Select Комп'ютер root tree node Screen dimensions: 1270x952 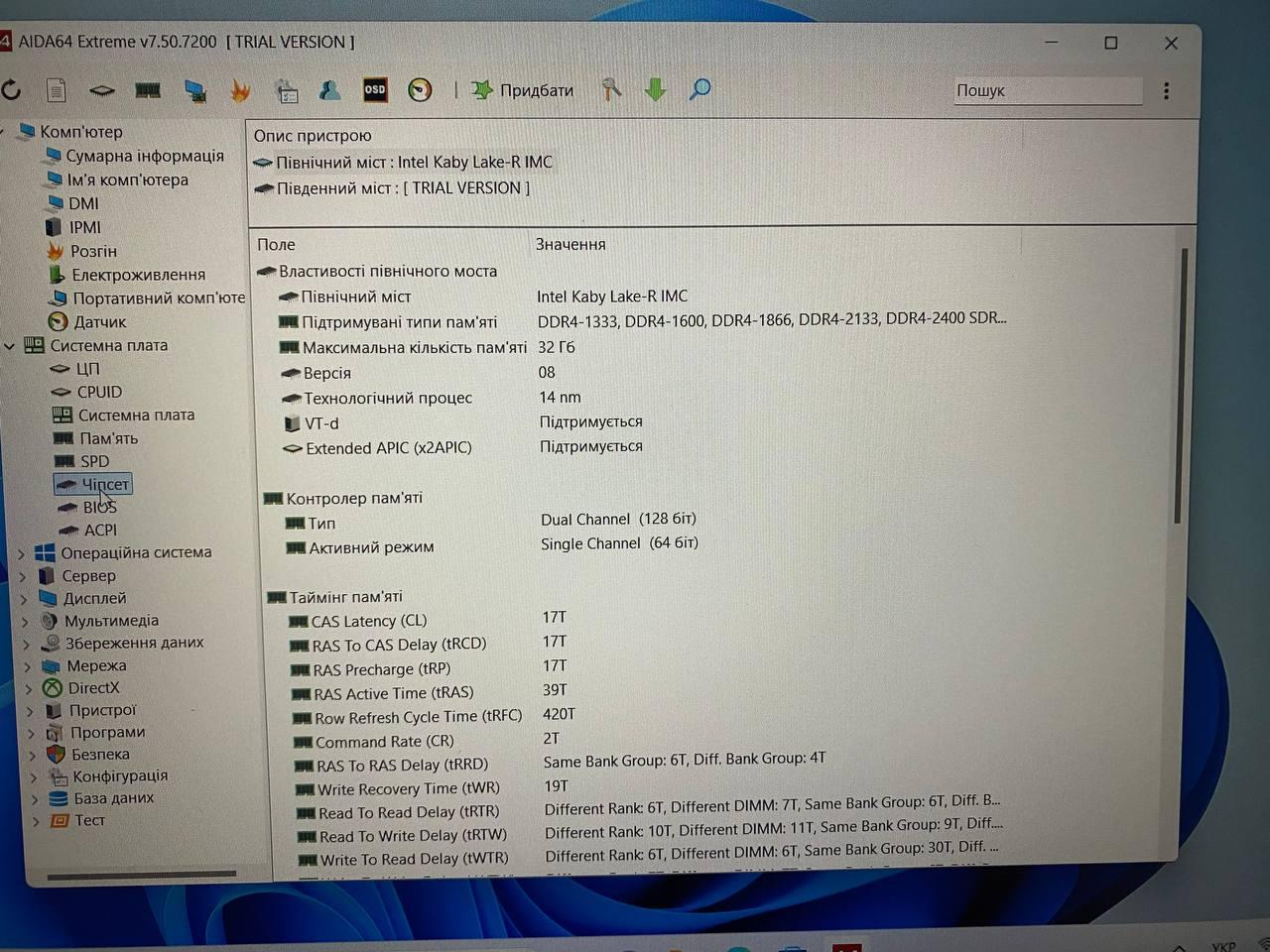81,132
